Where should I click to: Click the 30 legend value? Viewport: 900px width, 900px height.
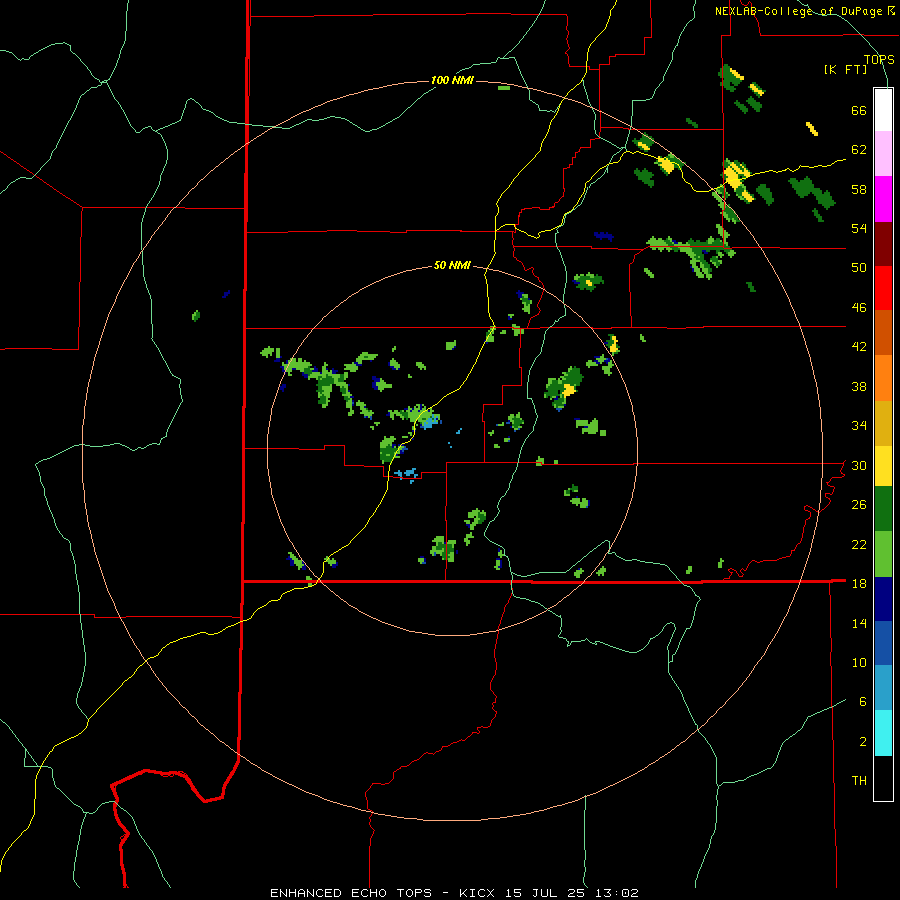[x=859, y=465]
